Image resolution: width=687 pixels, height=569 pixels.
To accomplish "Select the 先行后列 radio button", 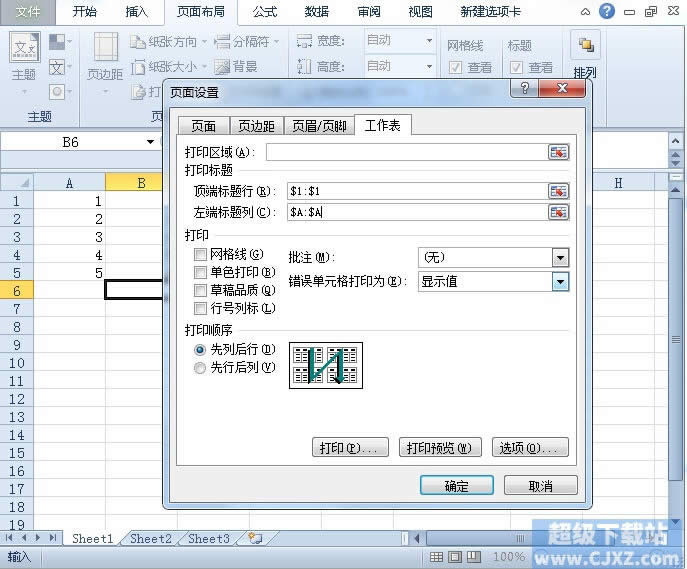I will (x=200, y=367).
